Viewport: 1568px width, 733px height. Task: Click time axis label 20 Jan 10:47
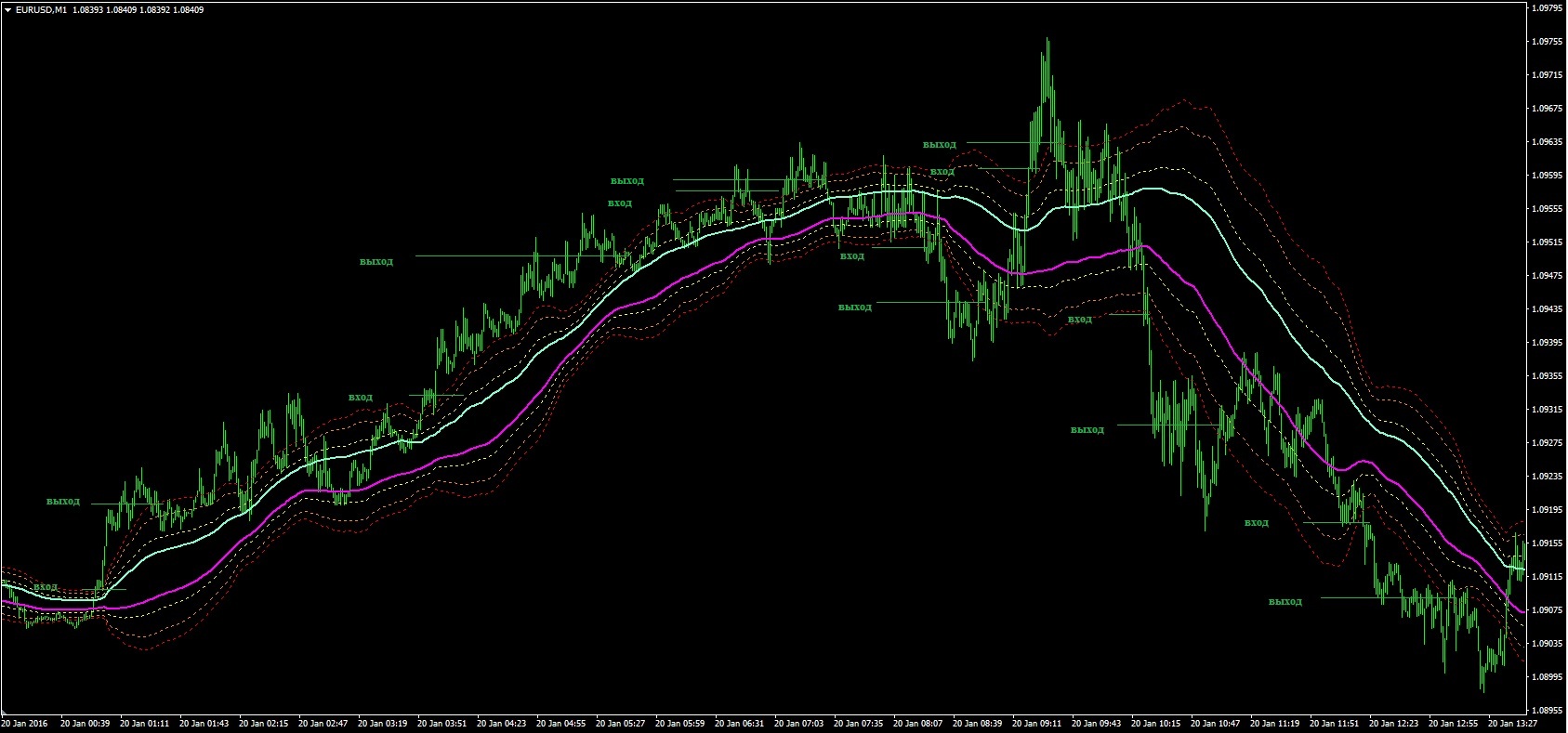1215,723
